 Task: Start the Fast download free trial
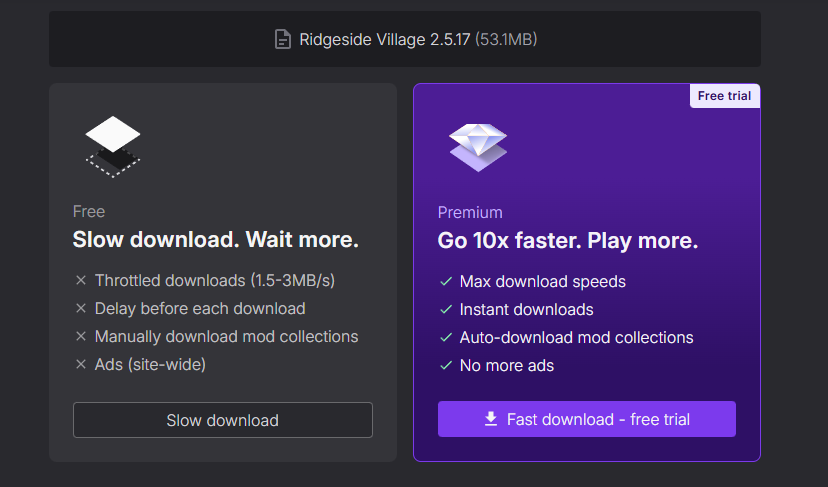pyautogui.click(x=587, y=419)
